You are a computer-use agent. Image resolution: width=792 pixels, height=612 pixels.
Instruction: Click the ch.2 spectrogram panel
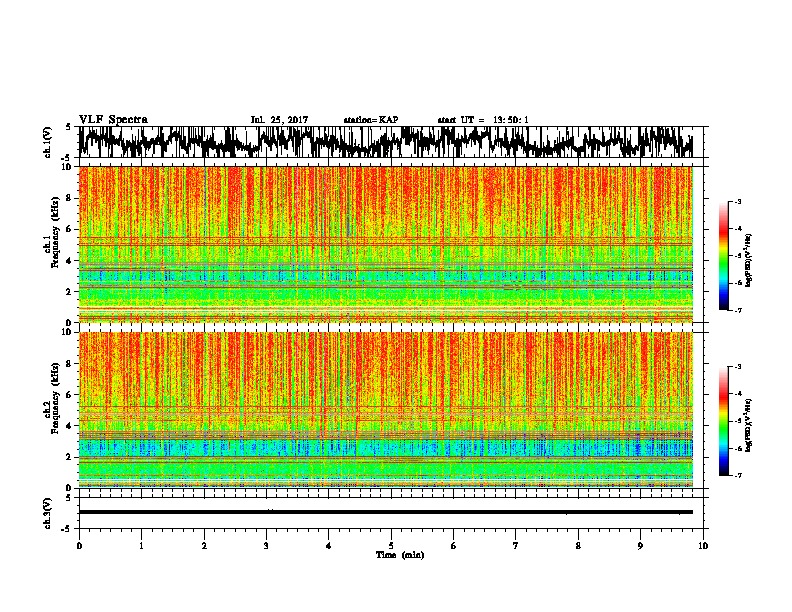[386, 410]
